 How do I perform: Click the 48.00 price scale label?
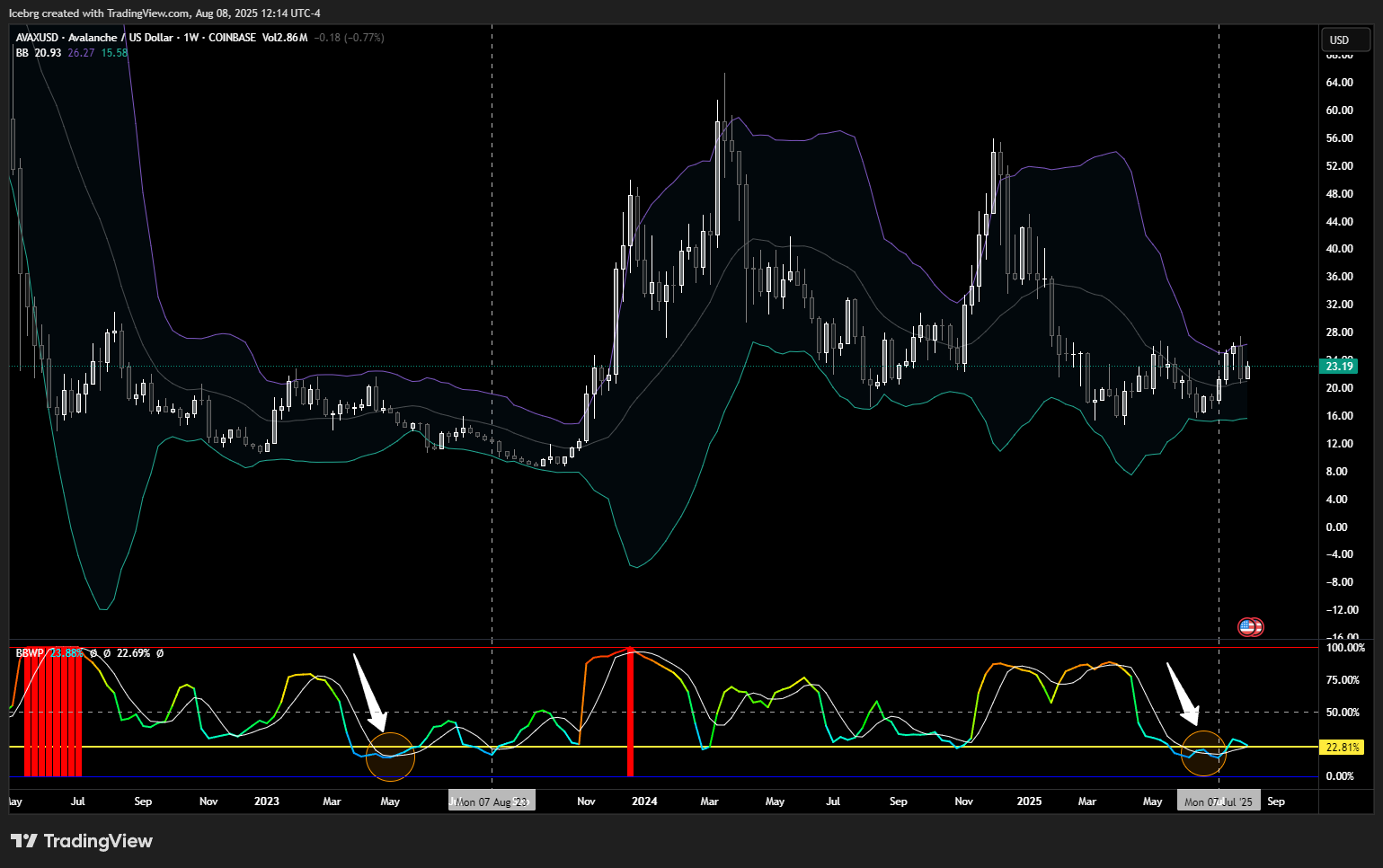coord(1339,194)
